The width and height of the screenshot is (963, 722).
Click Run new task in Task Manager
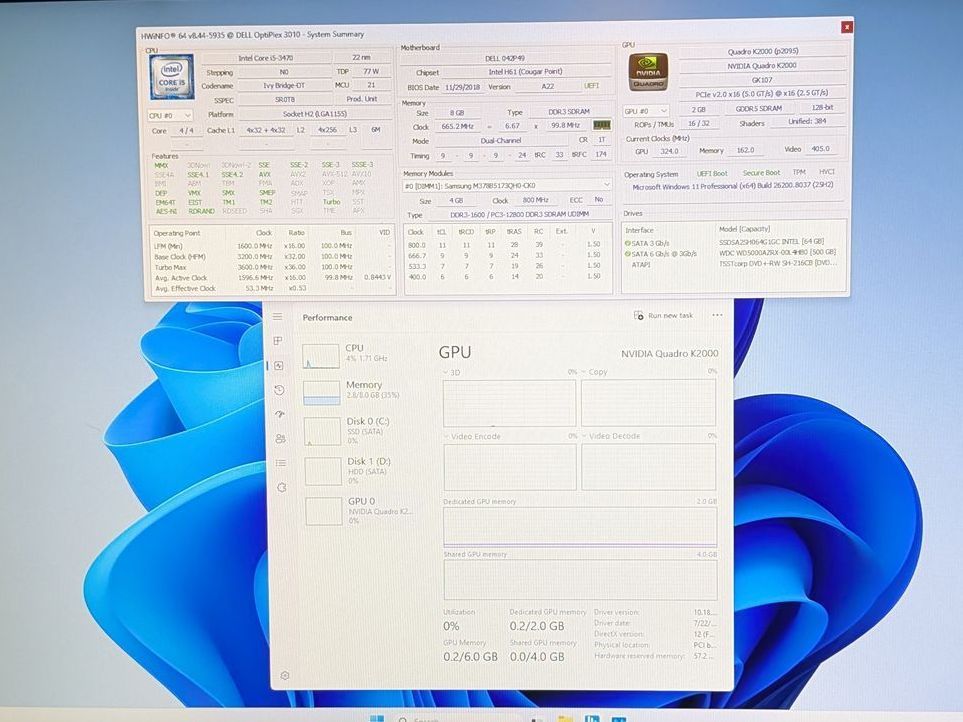(x=663, y=316)
